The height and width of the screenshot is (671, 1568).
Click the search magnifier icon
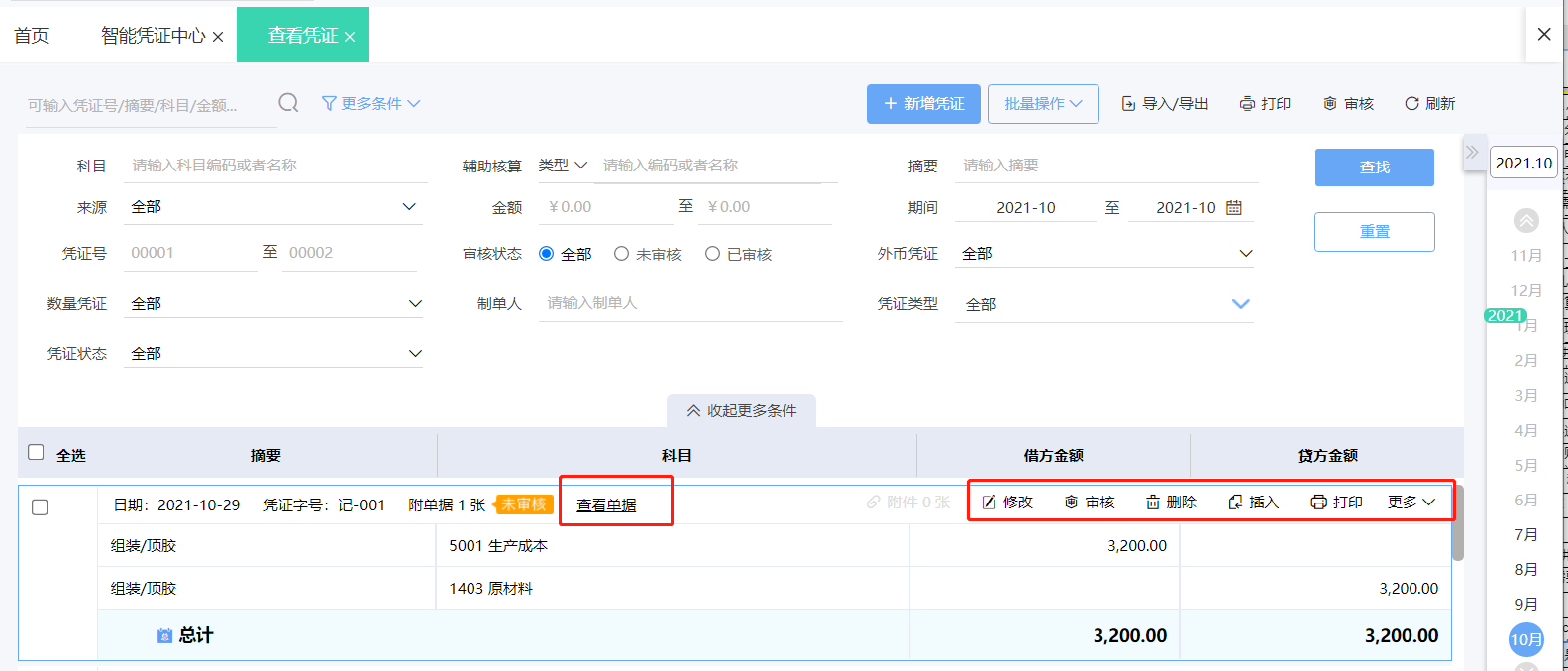(288, 103)
